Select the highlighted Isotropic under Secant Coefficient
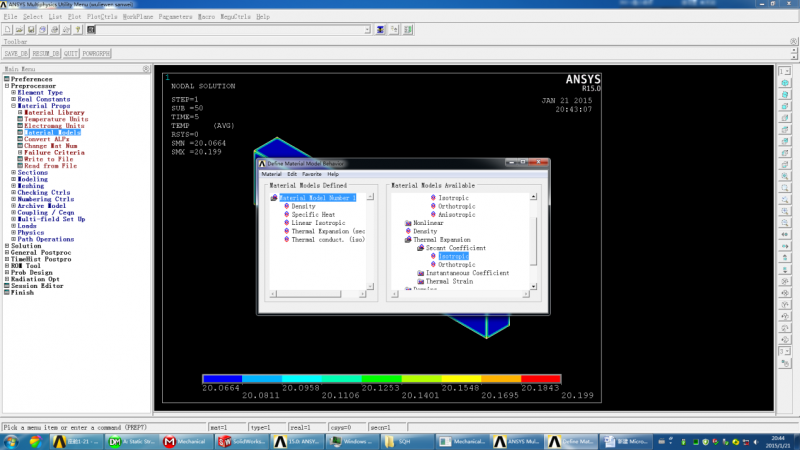The width and height of the screenshot is (800, 450). point(453,257)
